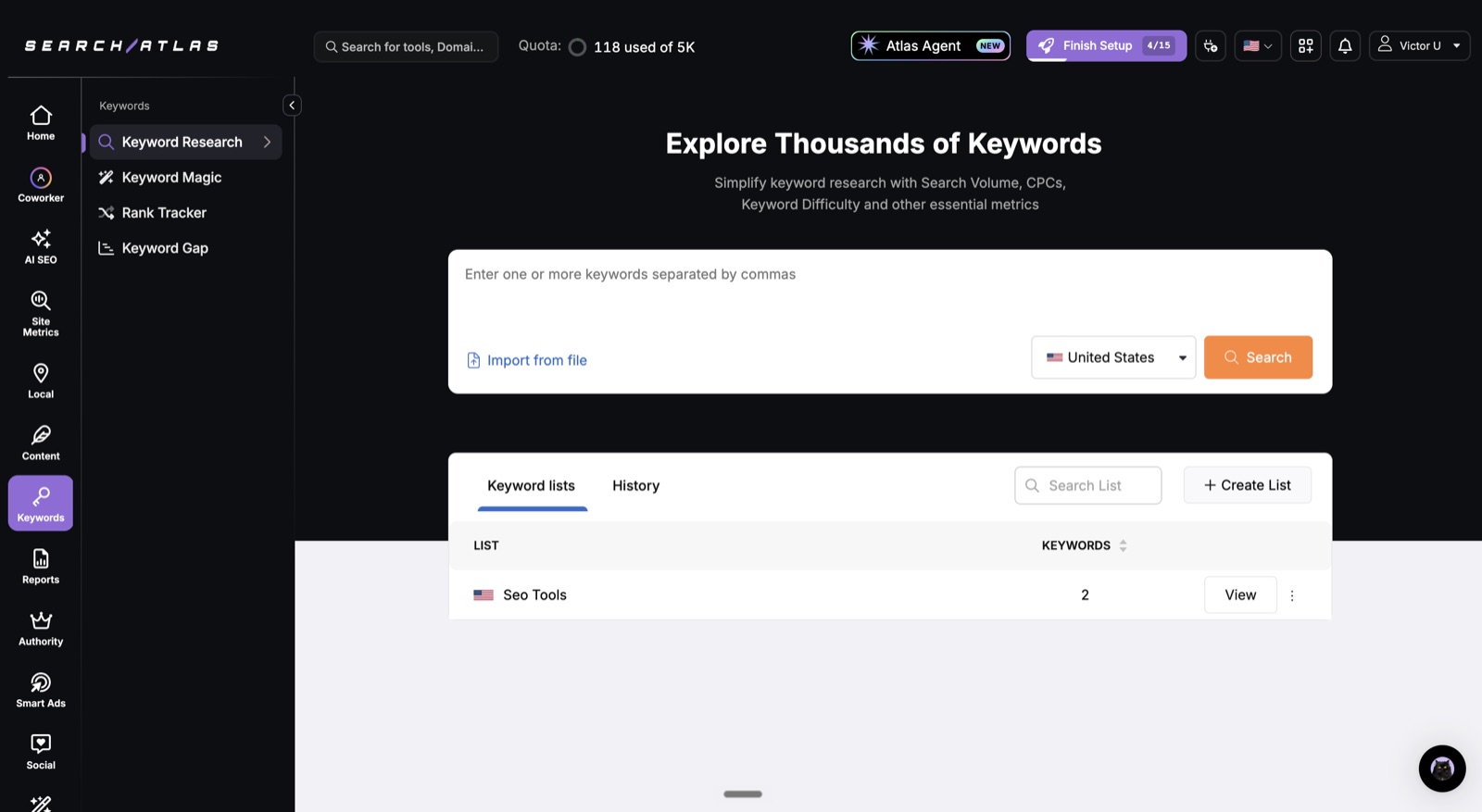Expand the Keyword Research chevron
1482x812 pixels.
pos(267,142)
